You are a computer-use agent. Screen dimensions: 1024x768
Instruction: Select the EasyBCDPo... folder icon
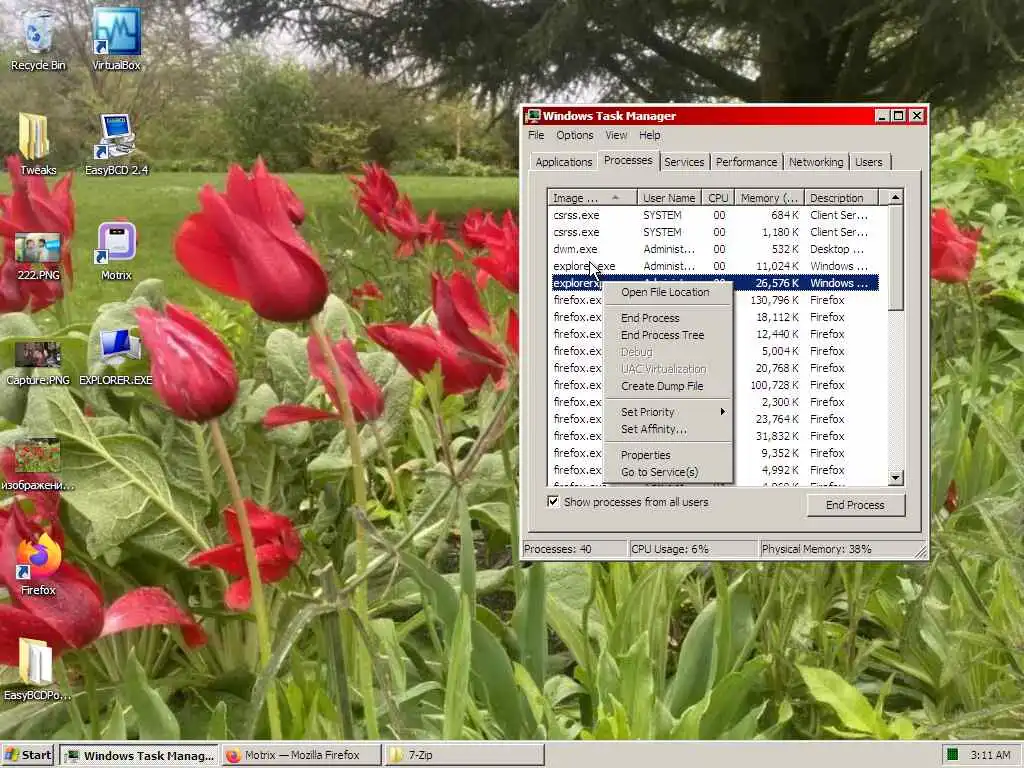(37, 669)
